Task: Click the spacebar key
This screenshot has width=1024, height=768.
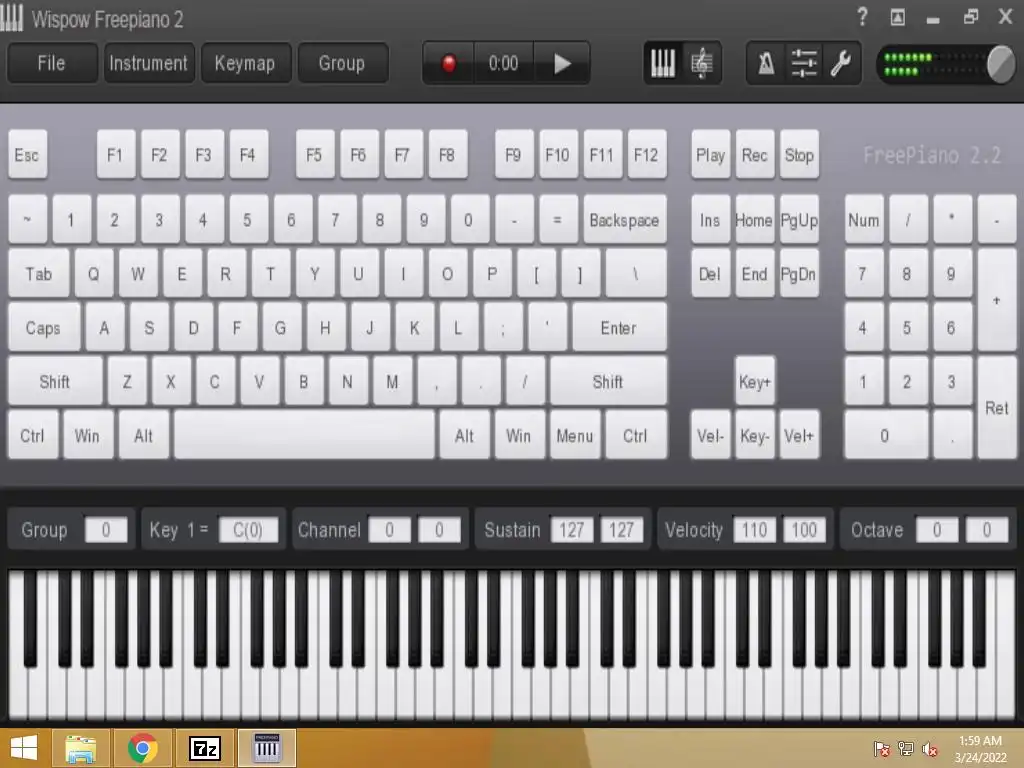Action: 304,436
